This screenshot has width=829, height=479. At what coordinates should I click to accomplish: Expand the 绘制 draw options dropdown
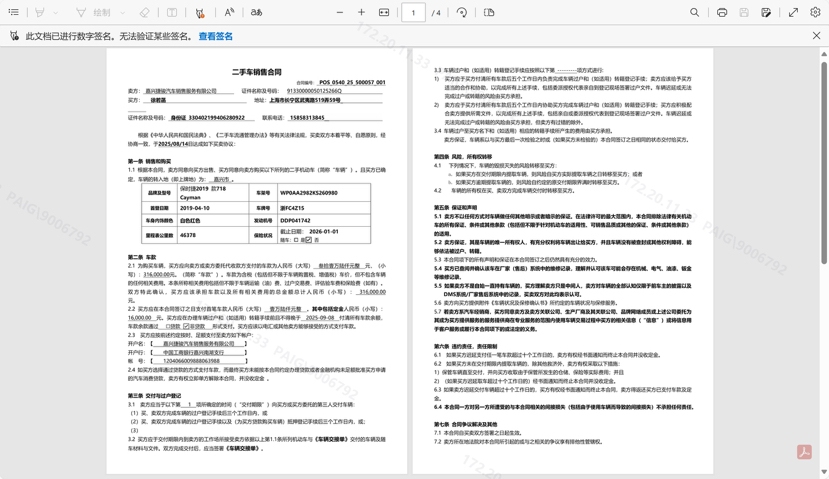(x=123, y=13)
